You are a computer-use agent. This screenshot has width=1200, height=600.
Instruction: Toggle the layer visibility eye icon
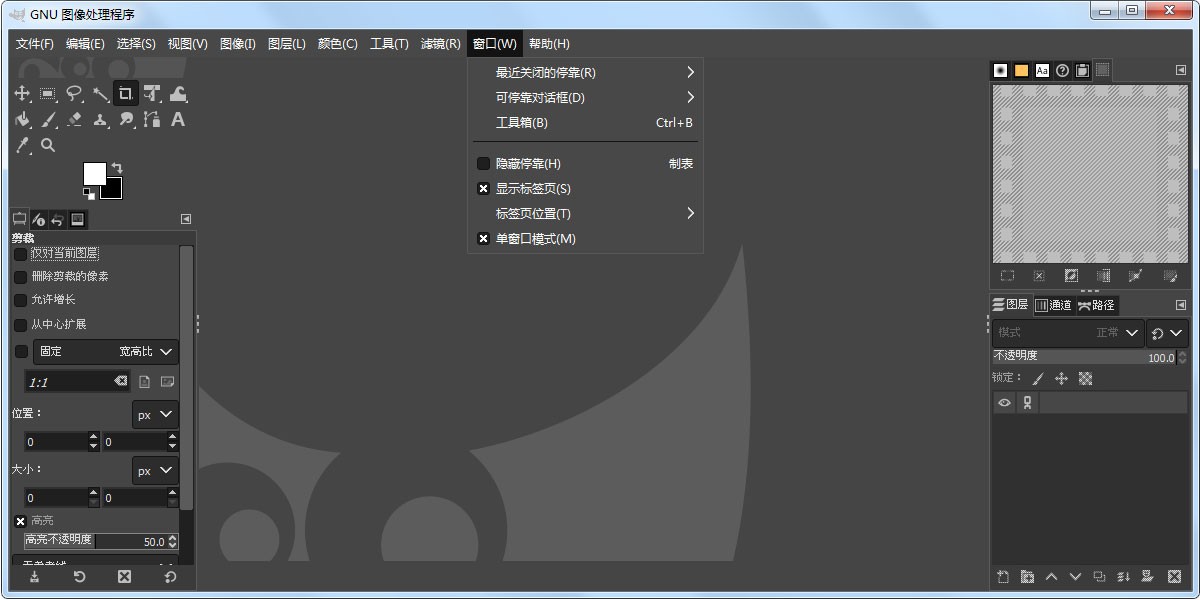click(x=1003, y=402)
